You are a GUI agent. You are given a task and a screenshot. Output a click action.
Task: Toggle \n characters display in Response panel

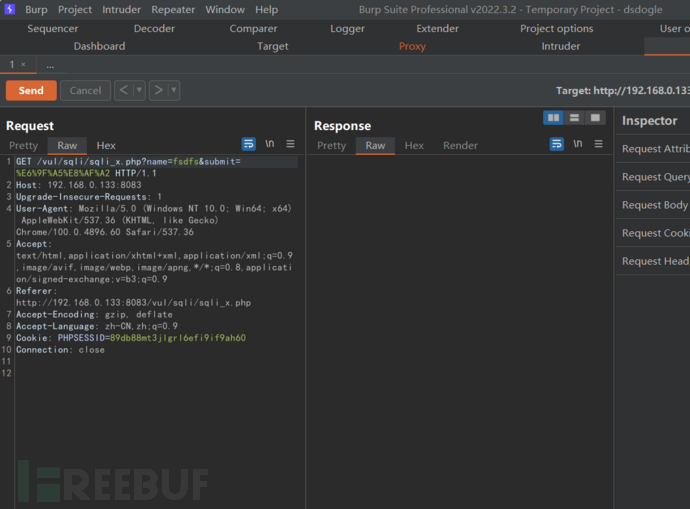tap(578, 144)
